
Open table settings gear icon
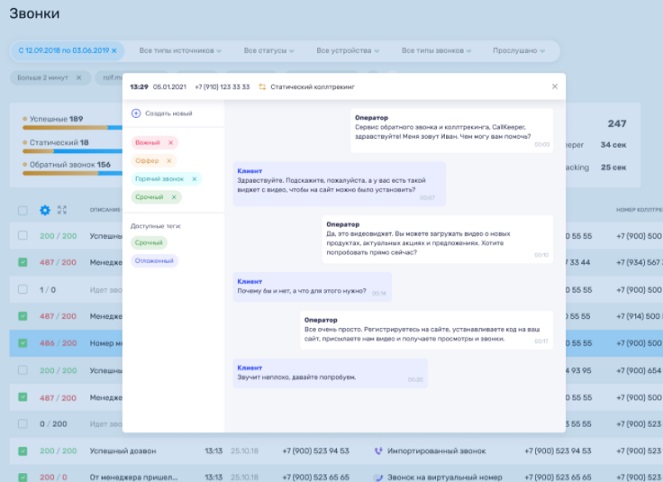[x=45, y=210]
